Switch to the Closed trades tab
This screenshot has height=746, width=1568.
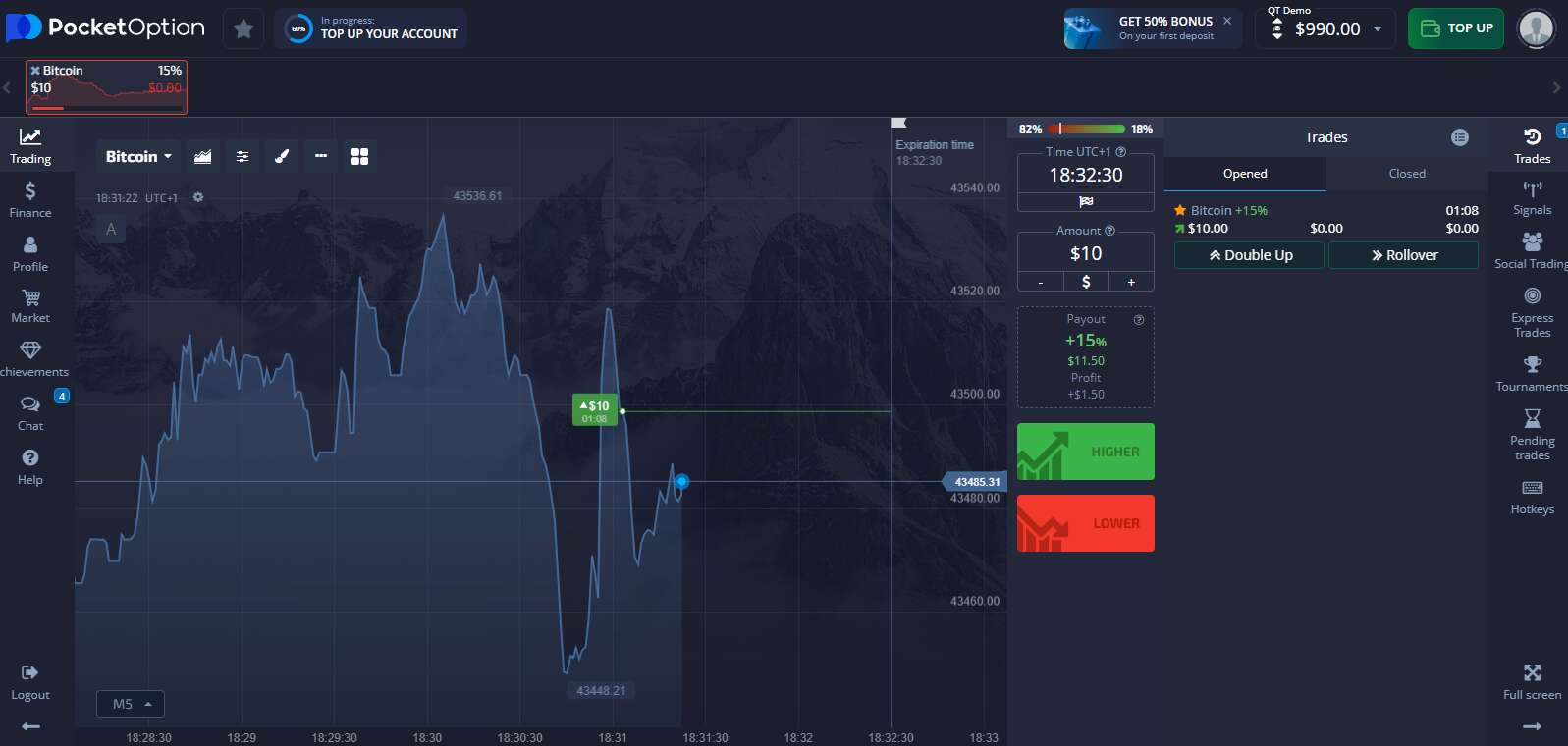point(1407,174)
